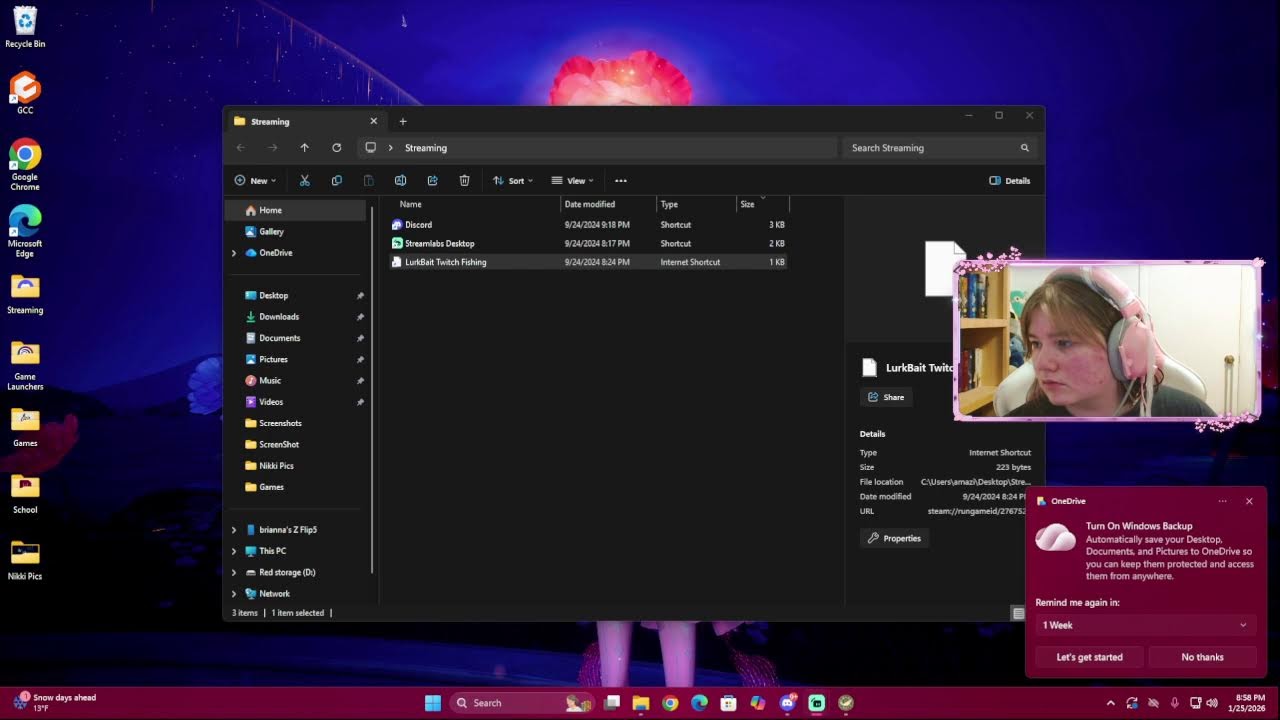Click the Streaming breadcrumb in the address bar

426,148
